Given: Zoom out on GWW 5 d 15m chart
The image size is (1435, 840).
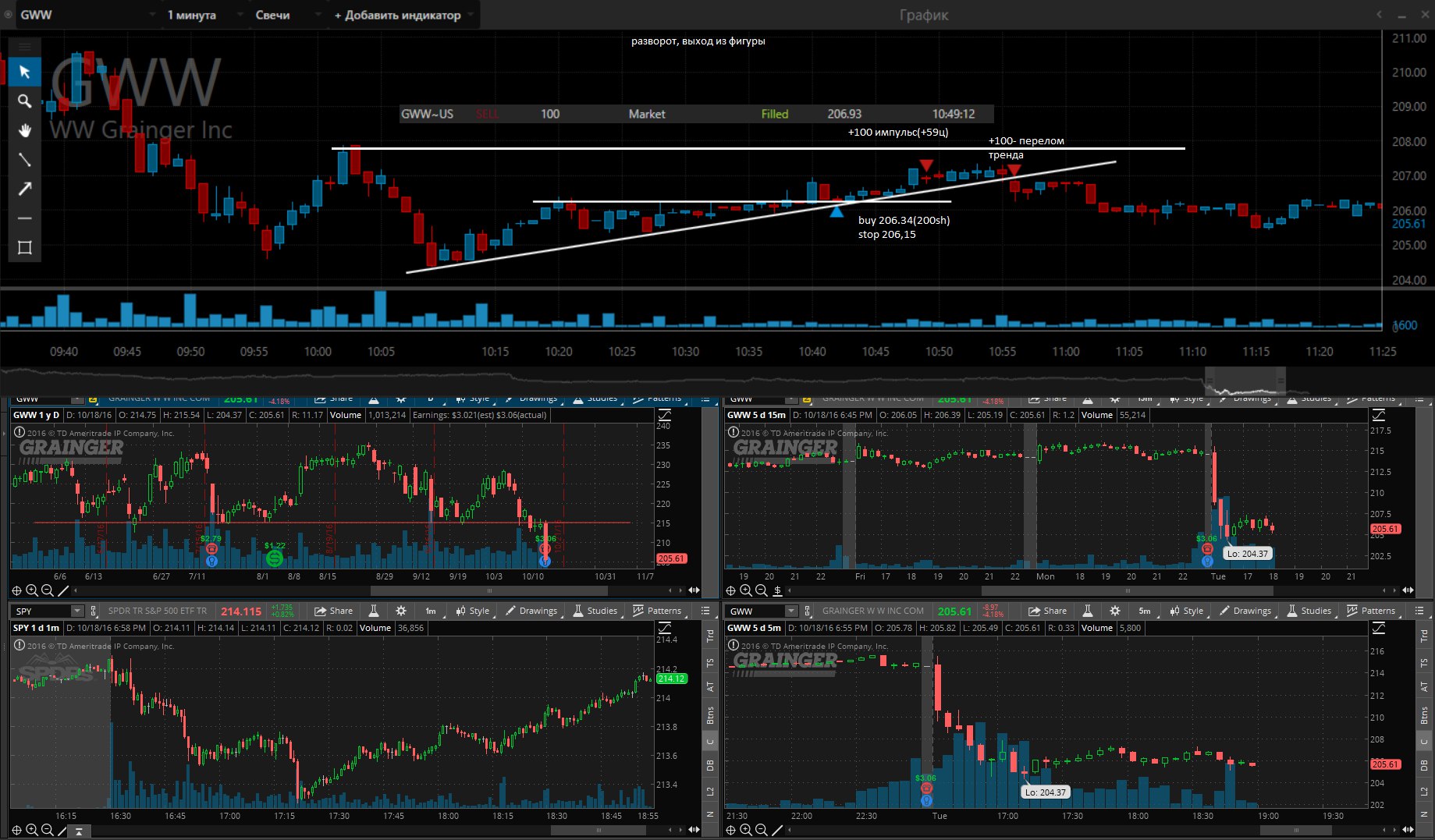Looking at the screenshot, I should tap(762, 590).
